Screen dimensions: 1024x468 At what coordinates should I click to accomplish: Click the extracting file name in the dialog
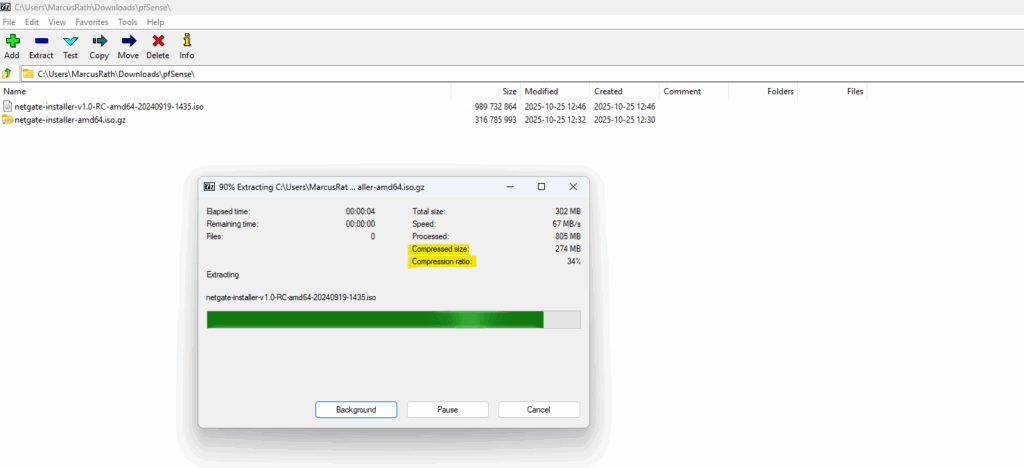[x=291, y=298]
